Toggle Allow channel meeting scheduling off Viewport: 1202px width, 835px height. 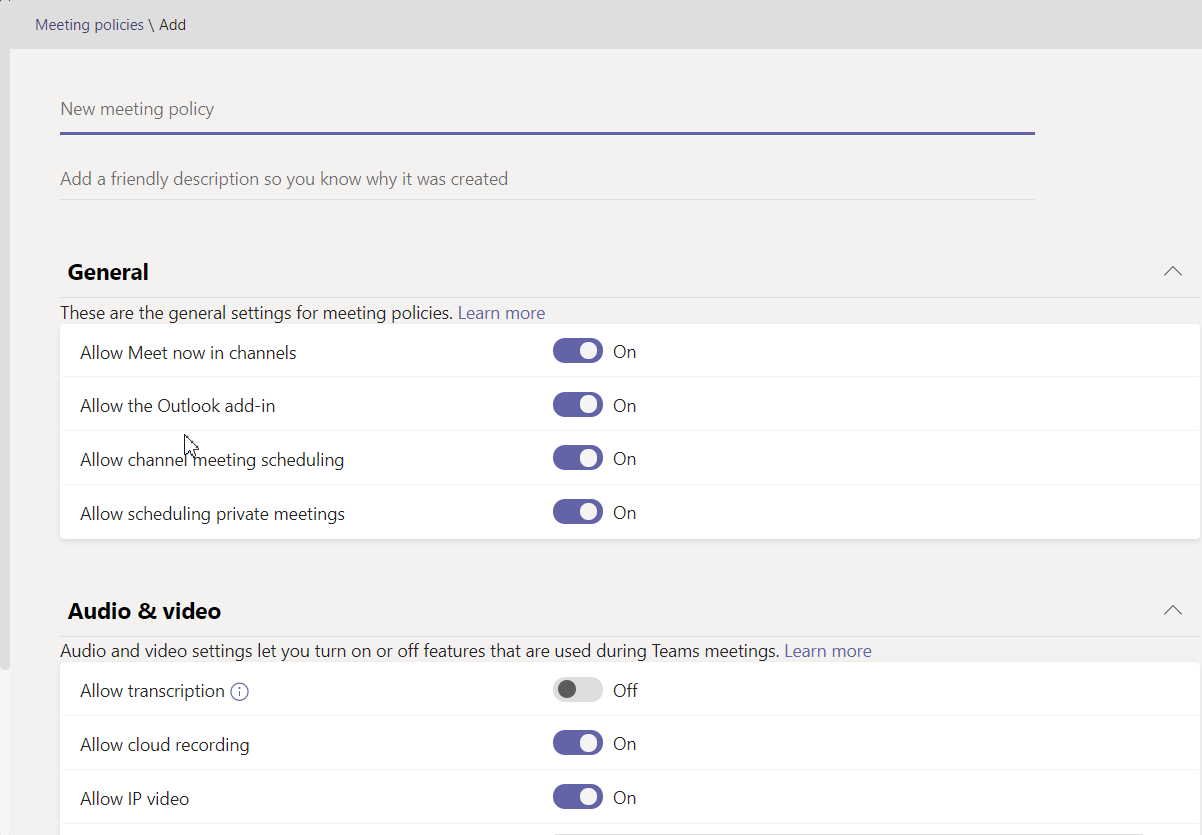pyautogui.click(x=577, y=458)
